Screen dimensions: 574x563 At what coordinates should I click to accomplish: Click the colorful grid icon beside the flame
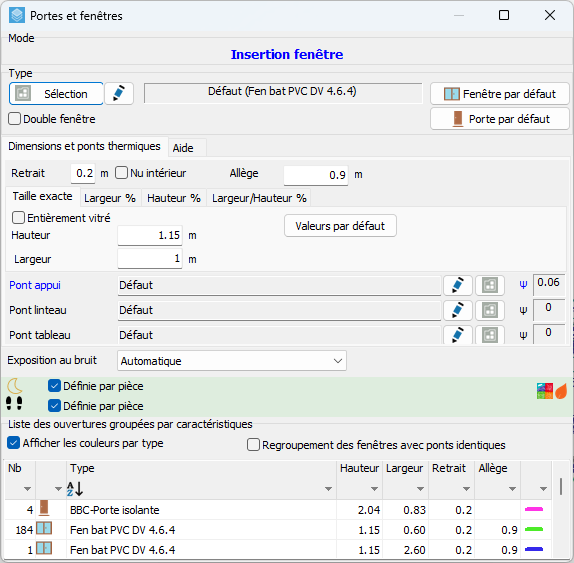click(x=545, y=391)
